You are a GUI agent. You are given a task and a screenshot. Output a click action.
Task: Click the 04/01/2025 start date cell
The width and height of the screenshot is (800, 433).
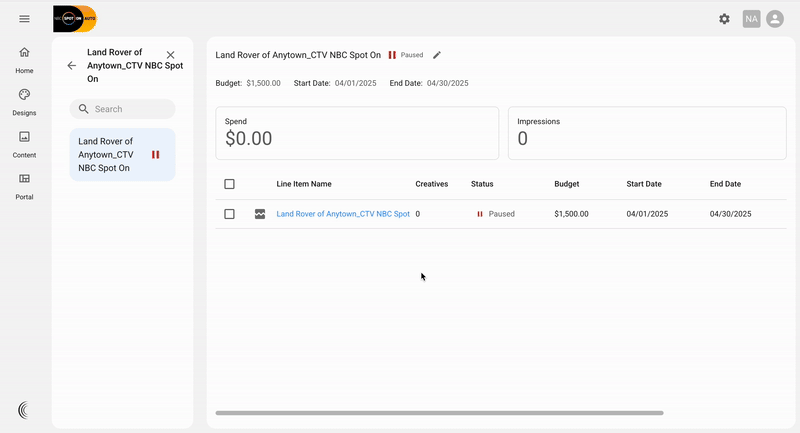coord(647,214)
